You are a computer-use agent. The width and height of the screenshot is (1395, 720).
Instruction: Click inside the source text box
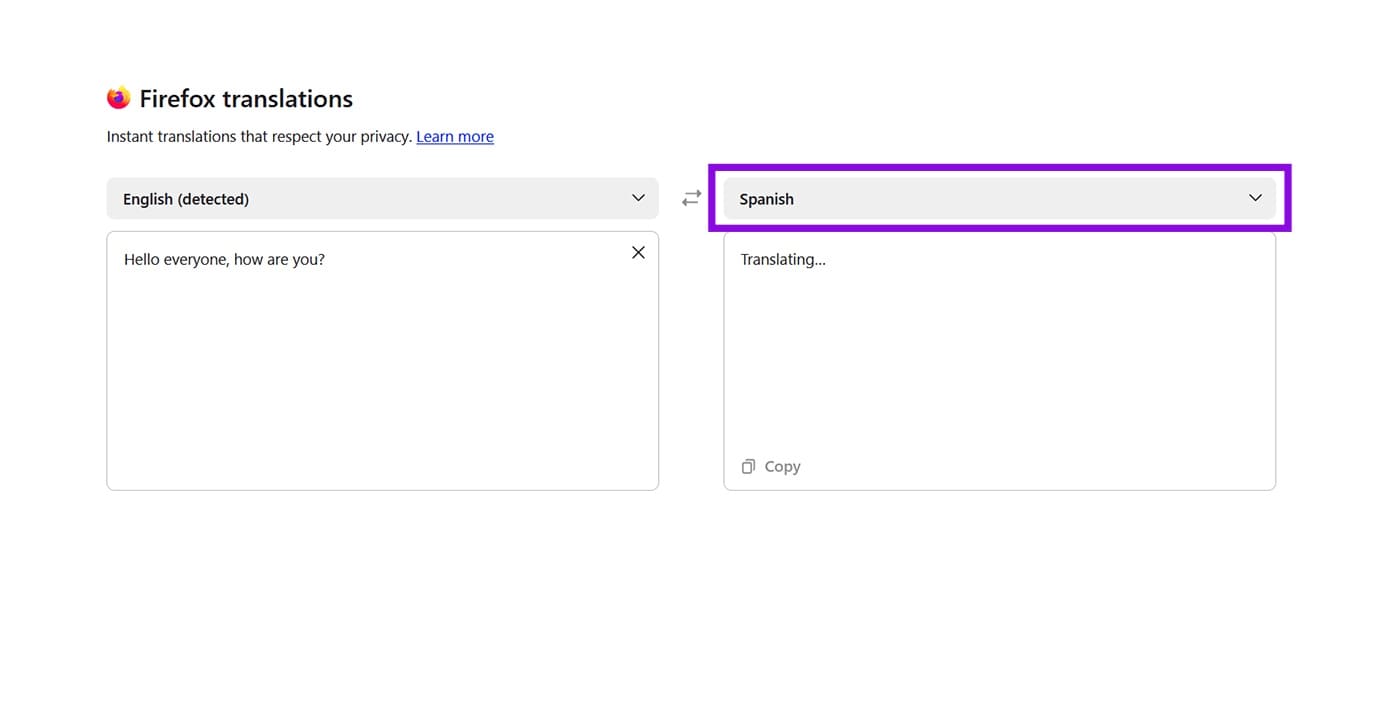(x=382, y=361)
